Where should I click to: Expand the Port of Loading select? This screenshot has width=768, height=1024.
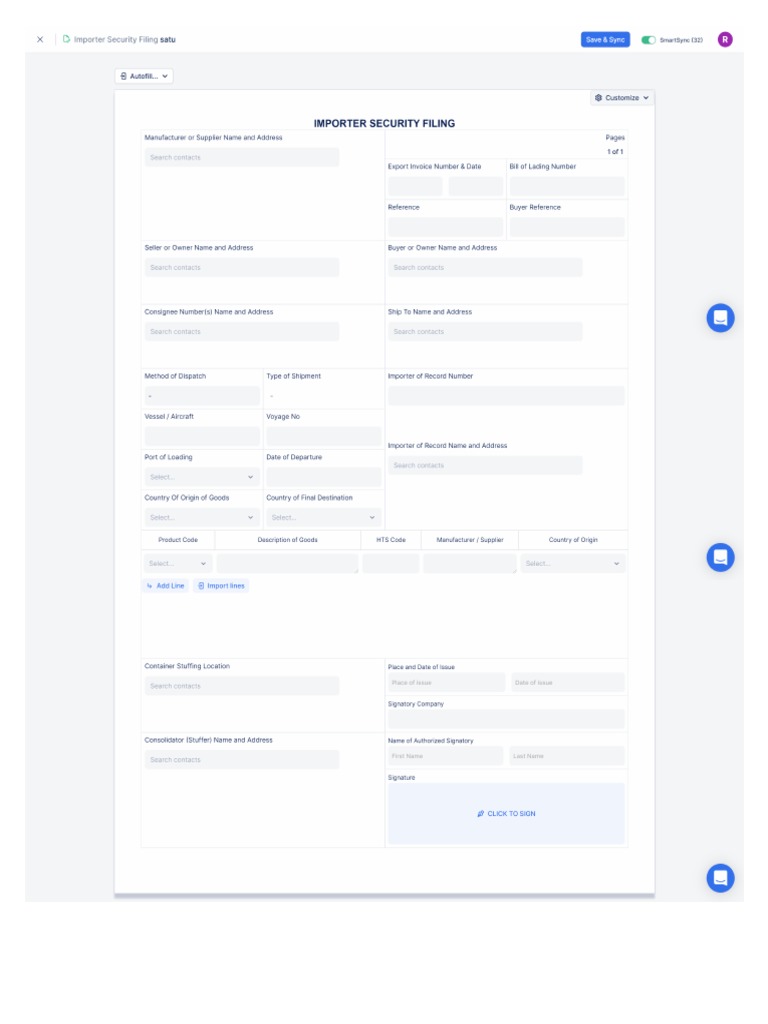click(x=202, y=477)
